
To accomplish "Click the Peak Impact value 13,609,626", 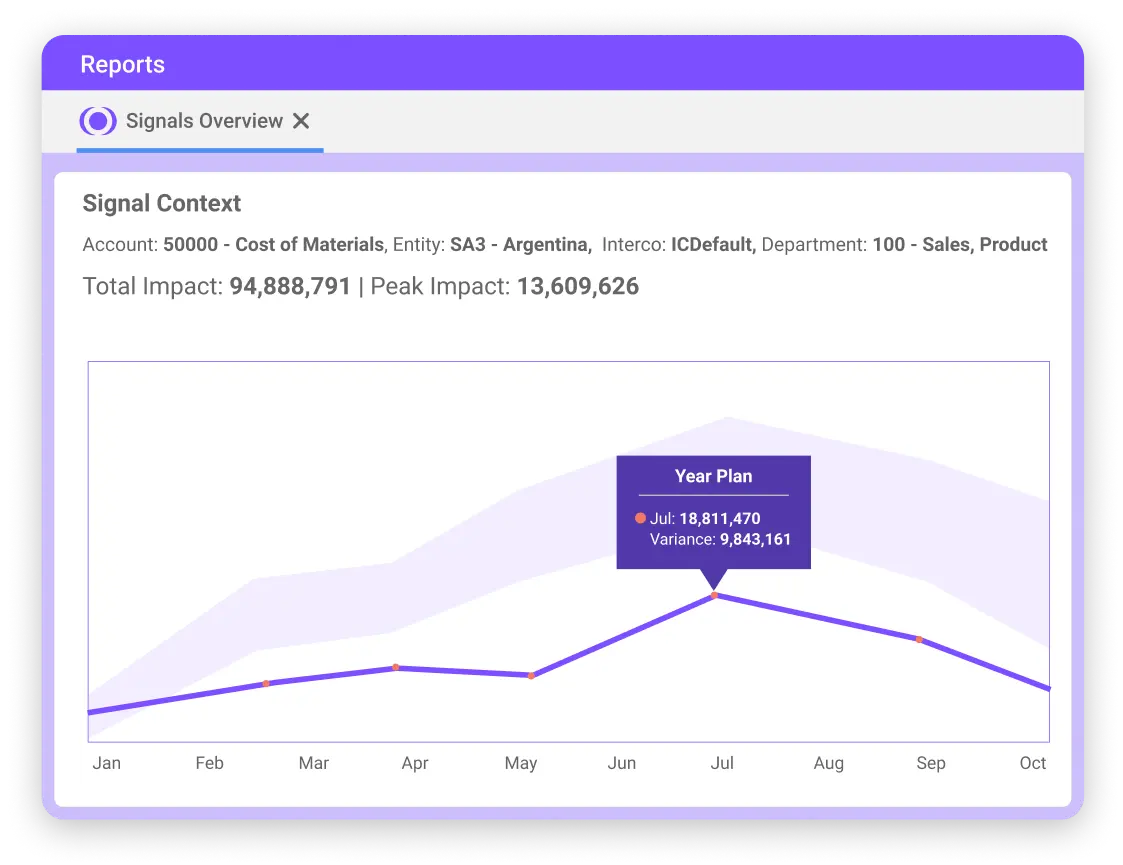I will [578, 287].
